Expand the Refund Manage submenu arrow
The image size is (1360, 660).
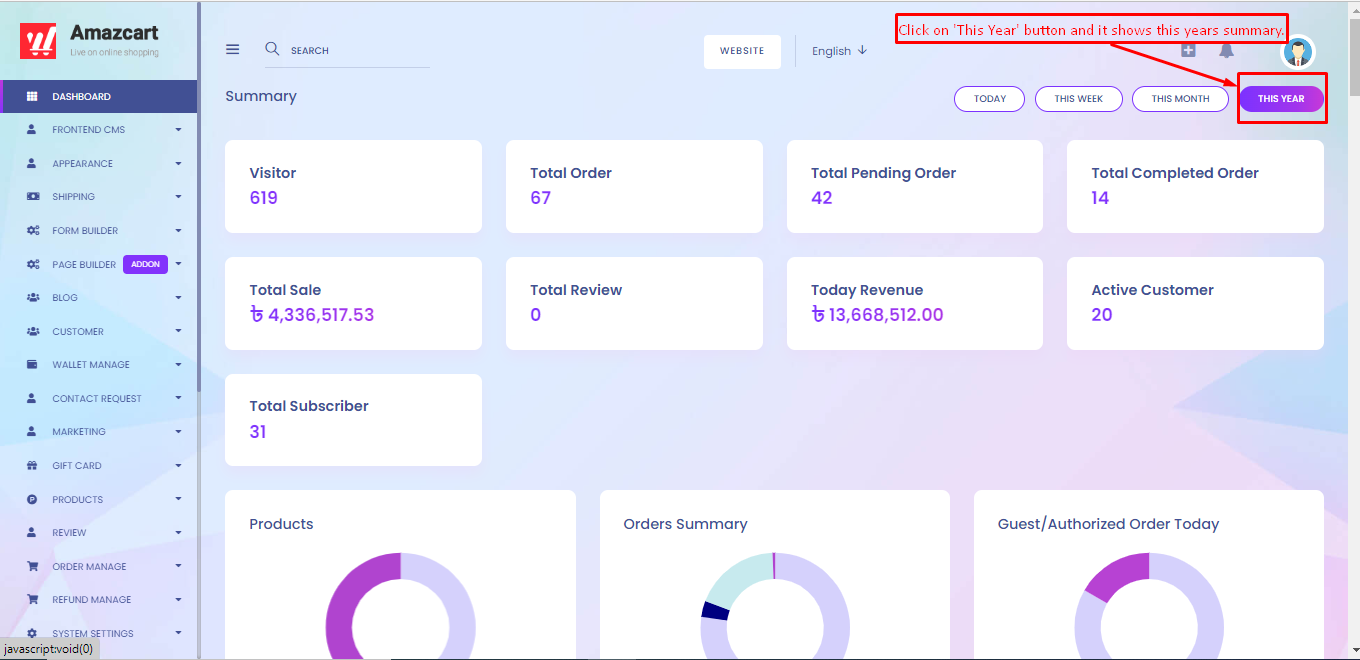(178, 600)
